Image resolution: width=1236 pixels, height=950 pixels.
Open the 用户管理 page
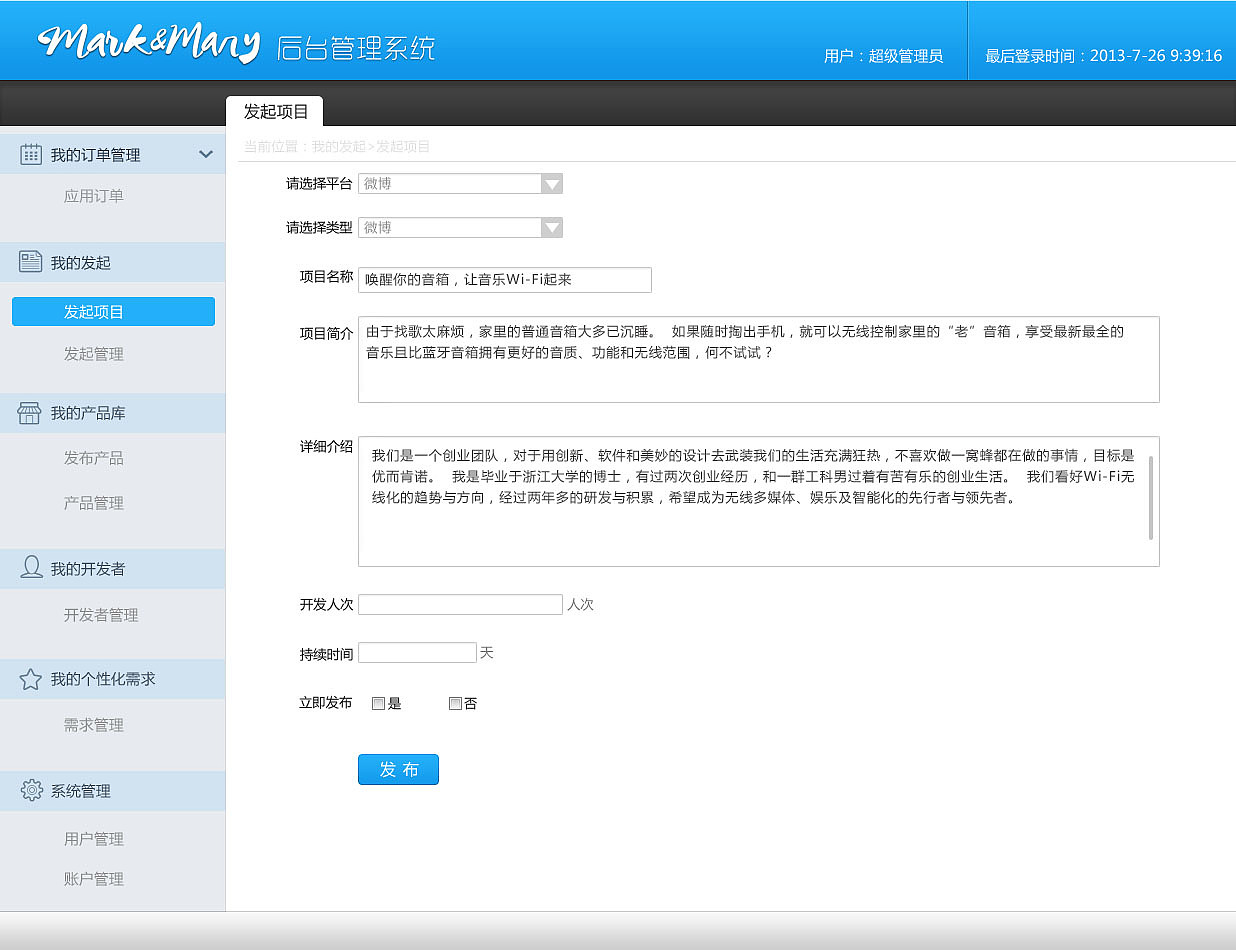click(93, 839)
